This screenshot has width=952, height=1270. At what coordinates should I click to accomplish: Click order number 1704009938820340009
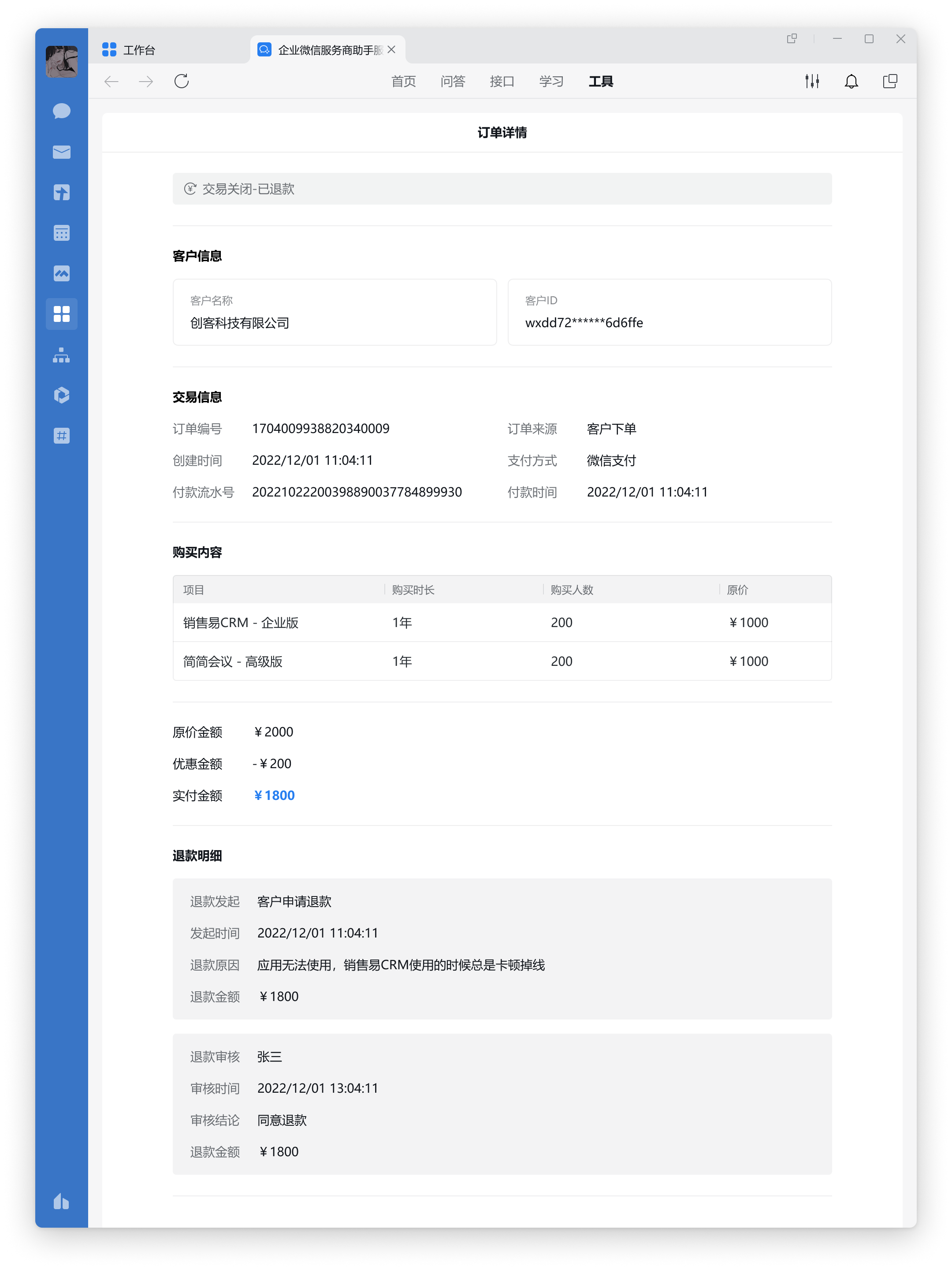(321, 428)
